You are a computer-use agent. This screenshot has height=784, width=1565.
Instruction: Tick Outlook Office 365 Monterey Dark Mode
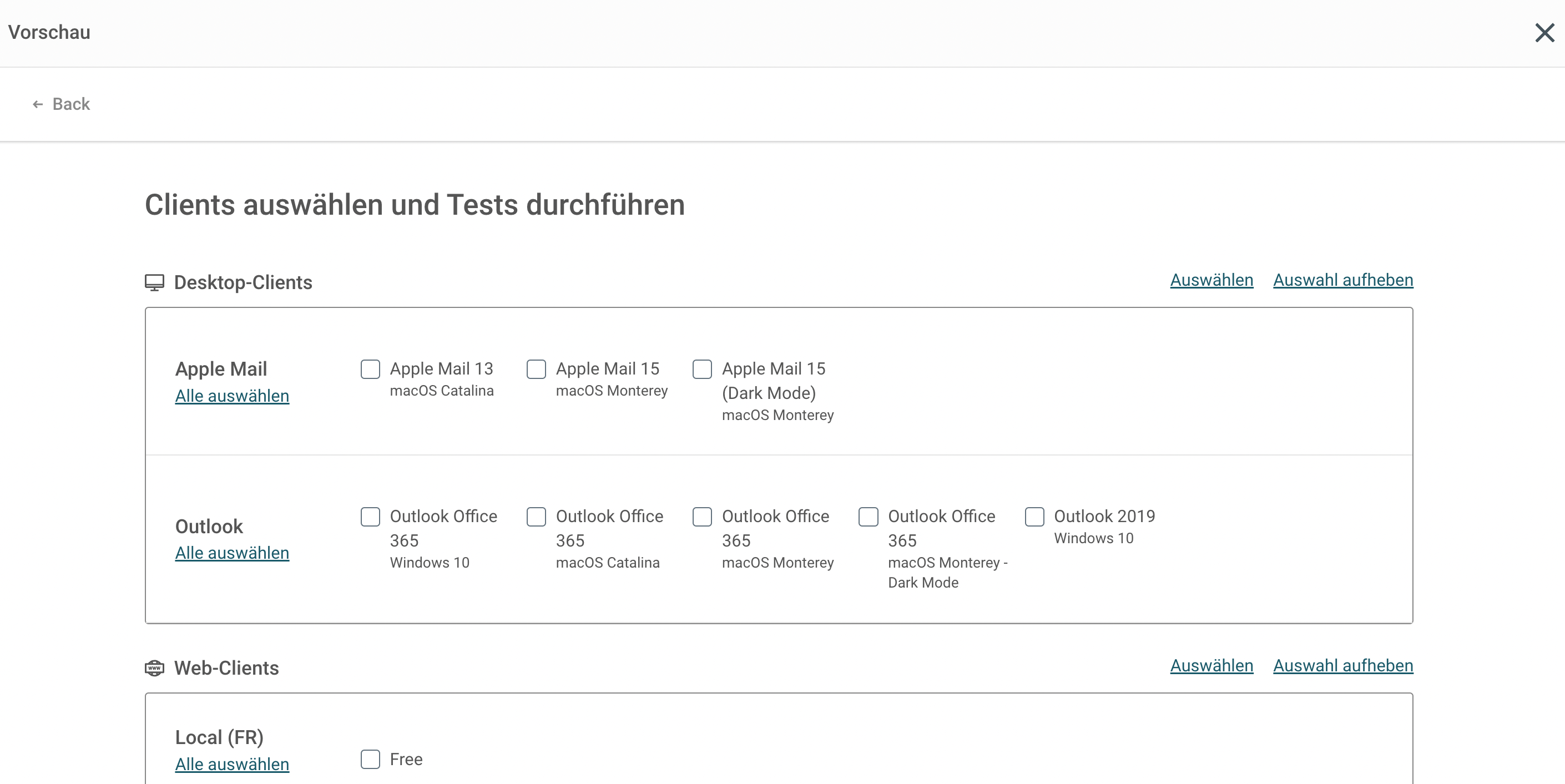click(x=867, y=517)
